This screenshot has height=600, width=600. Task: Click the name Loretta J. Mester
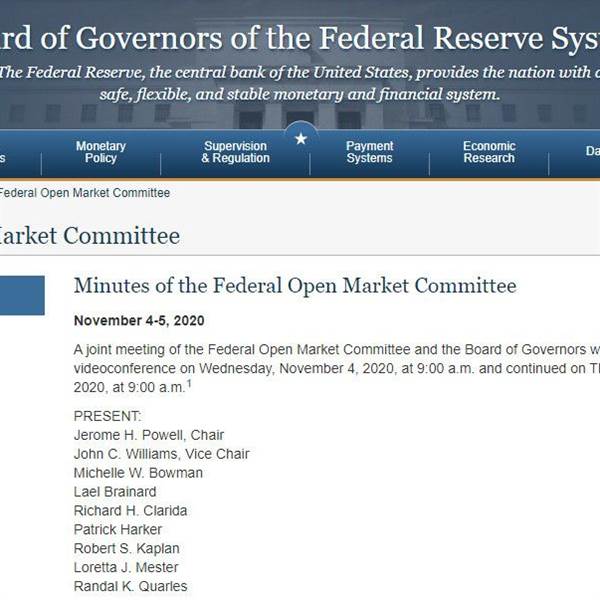point(126,567)
